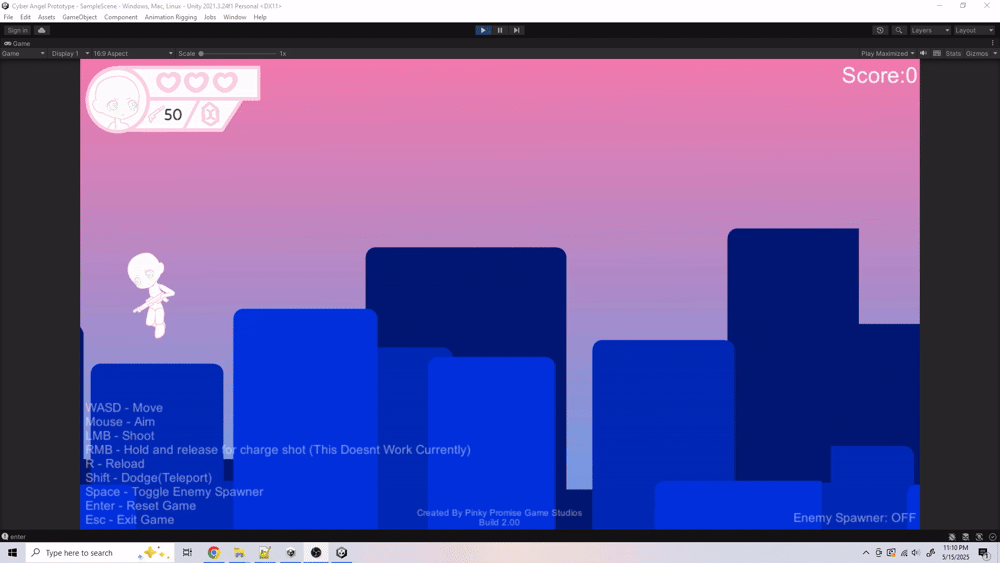
Task: Click the auto-generate lighting status icon
Action: [979, 537]
